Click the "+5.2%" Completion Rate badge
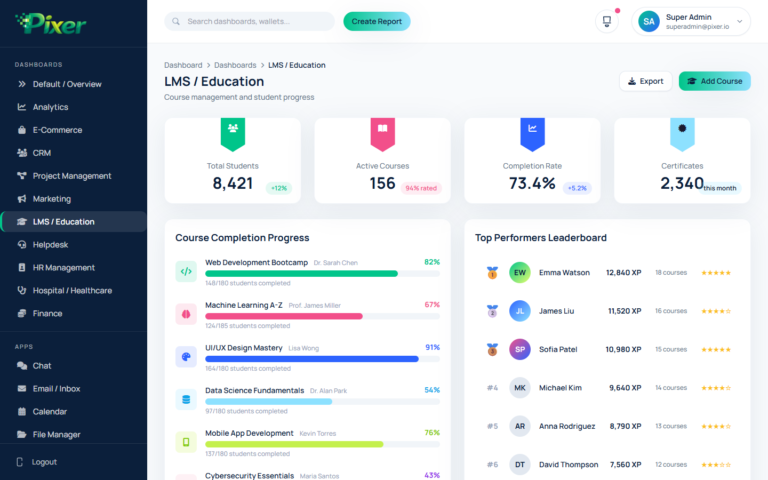Screen dimensions: 768x480 pyautogui.click(x=577, y=188)
